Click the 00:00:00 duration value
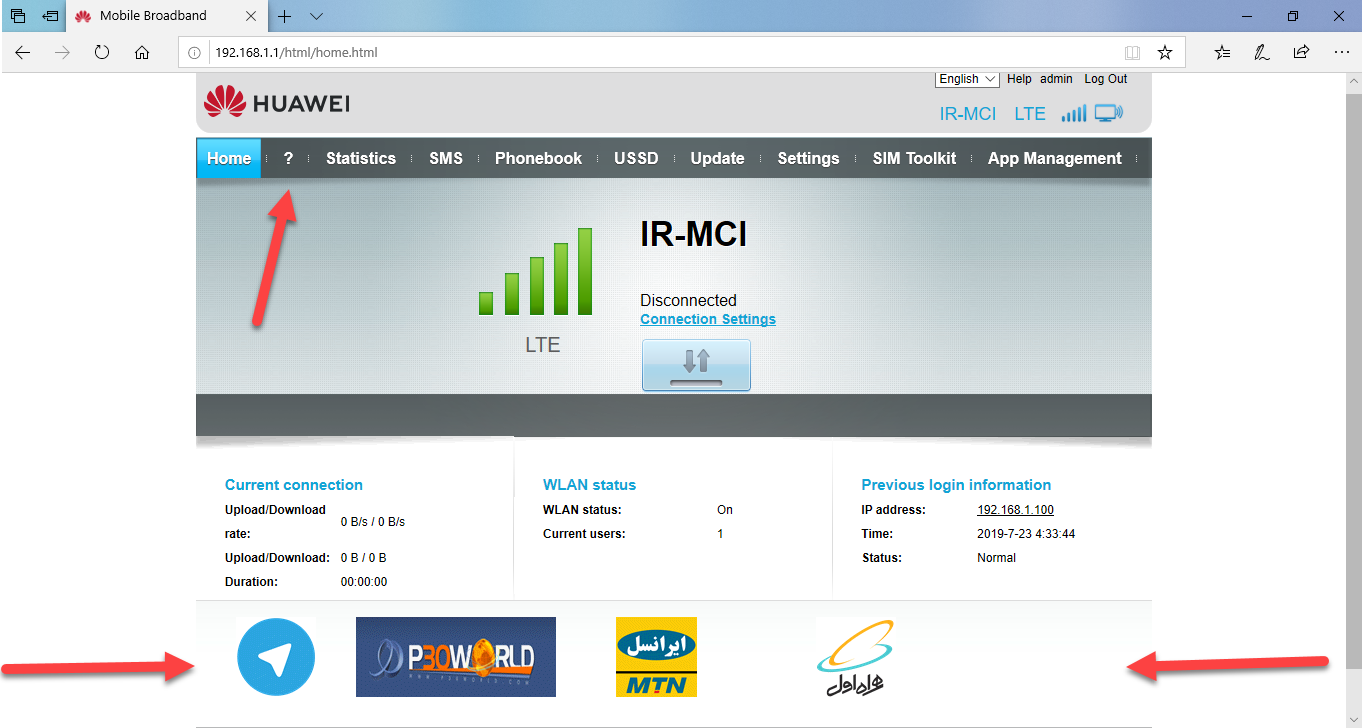 tap(364, 582)
